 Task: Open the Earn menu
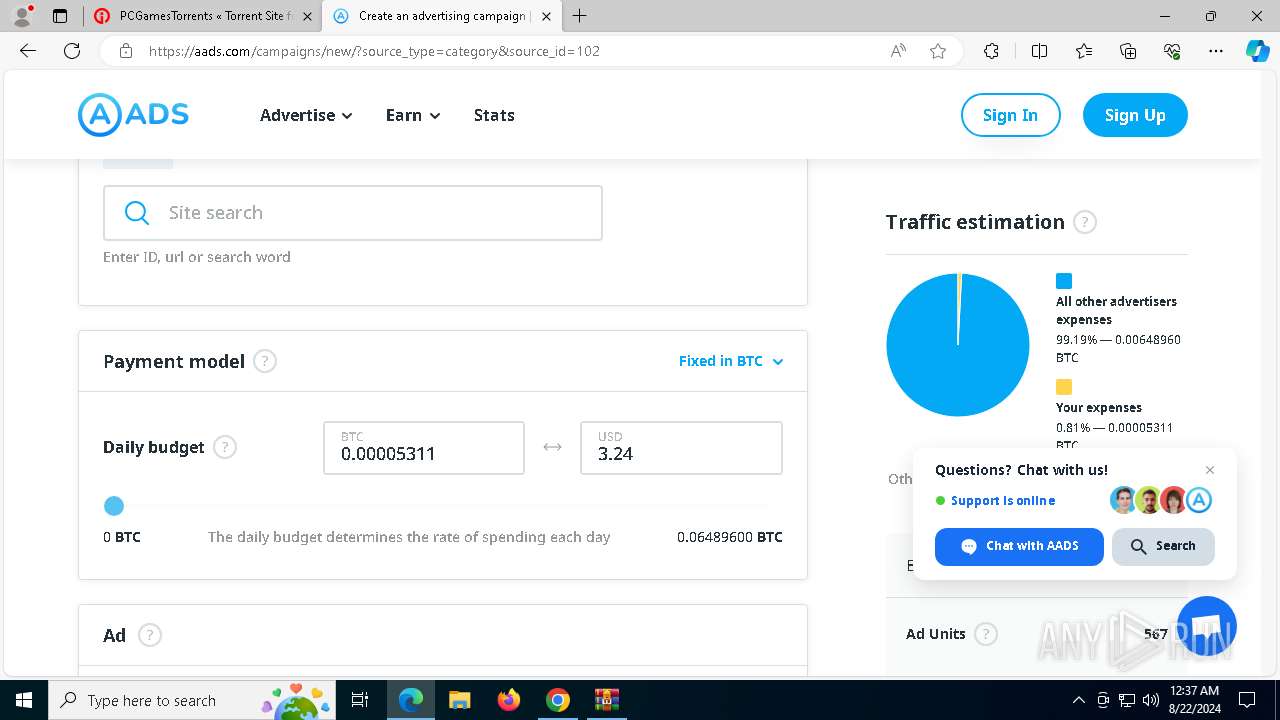click(x=413, y=115)
